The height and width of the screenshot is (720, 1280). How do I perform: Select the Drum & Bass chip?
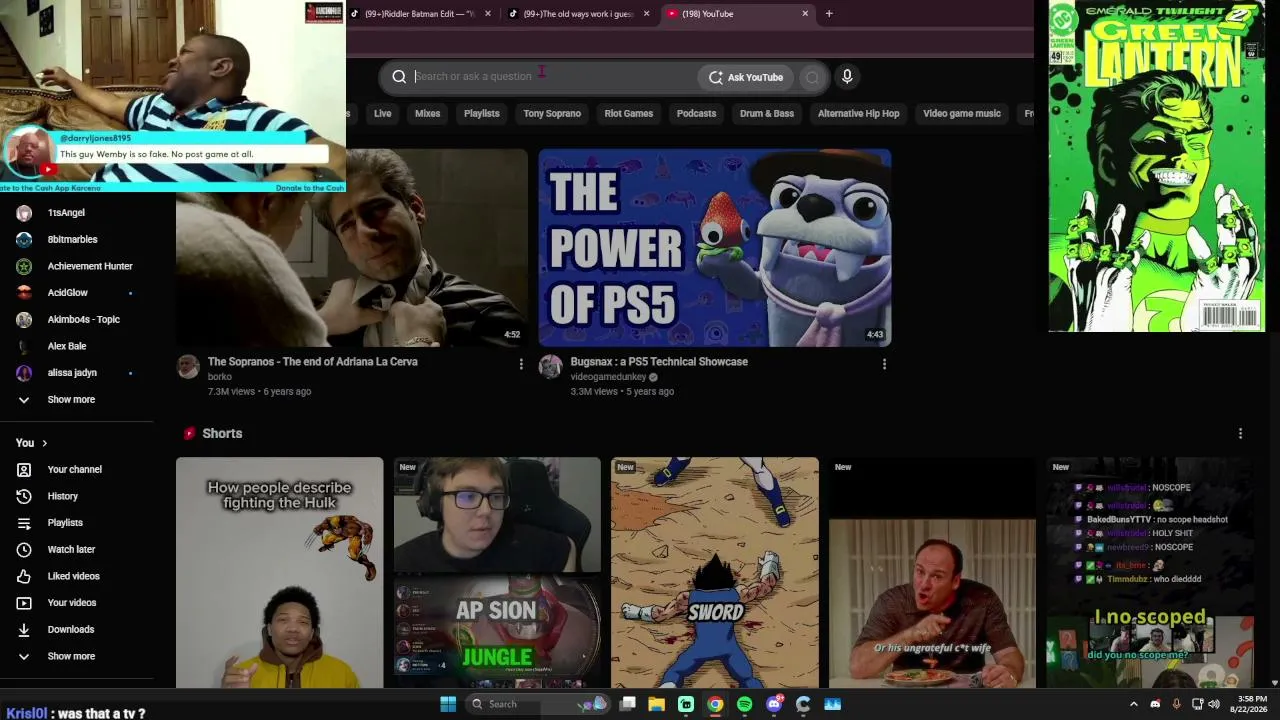pos(767,114)
